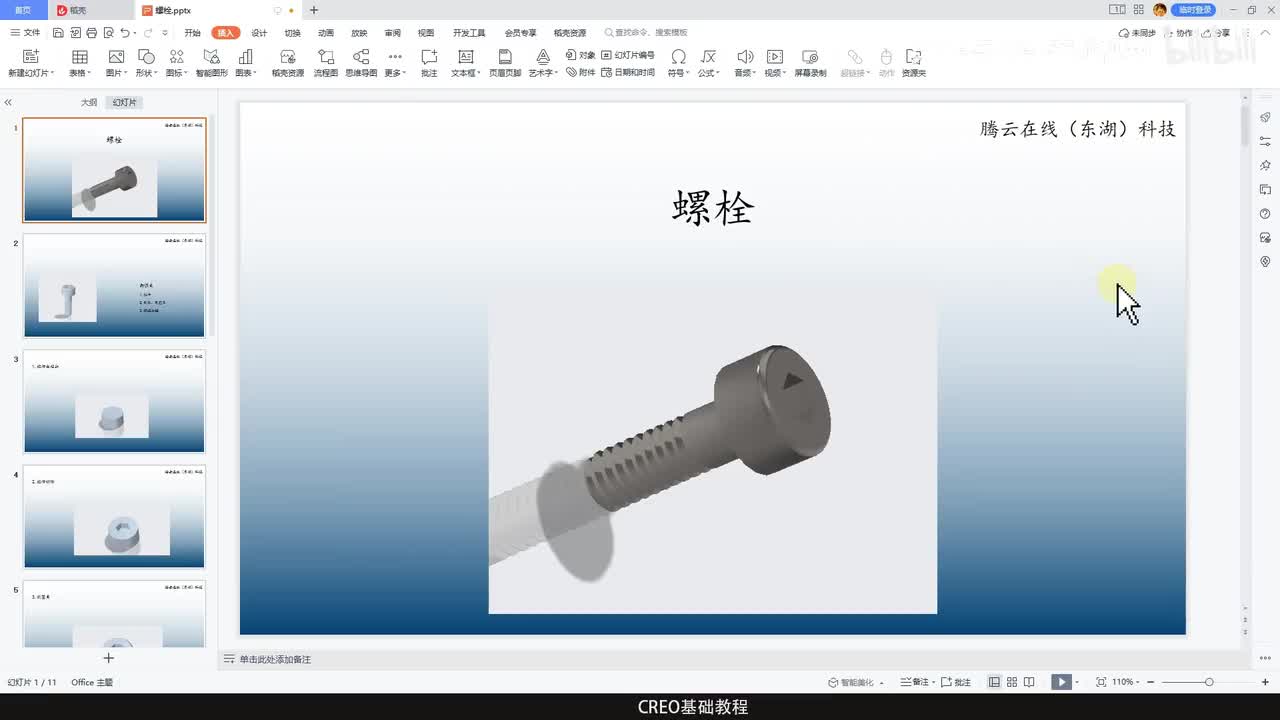Add a new slide with plus button
The image size is (1280, 720).
109,658
